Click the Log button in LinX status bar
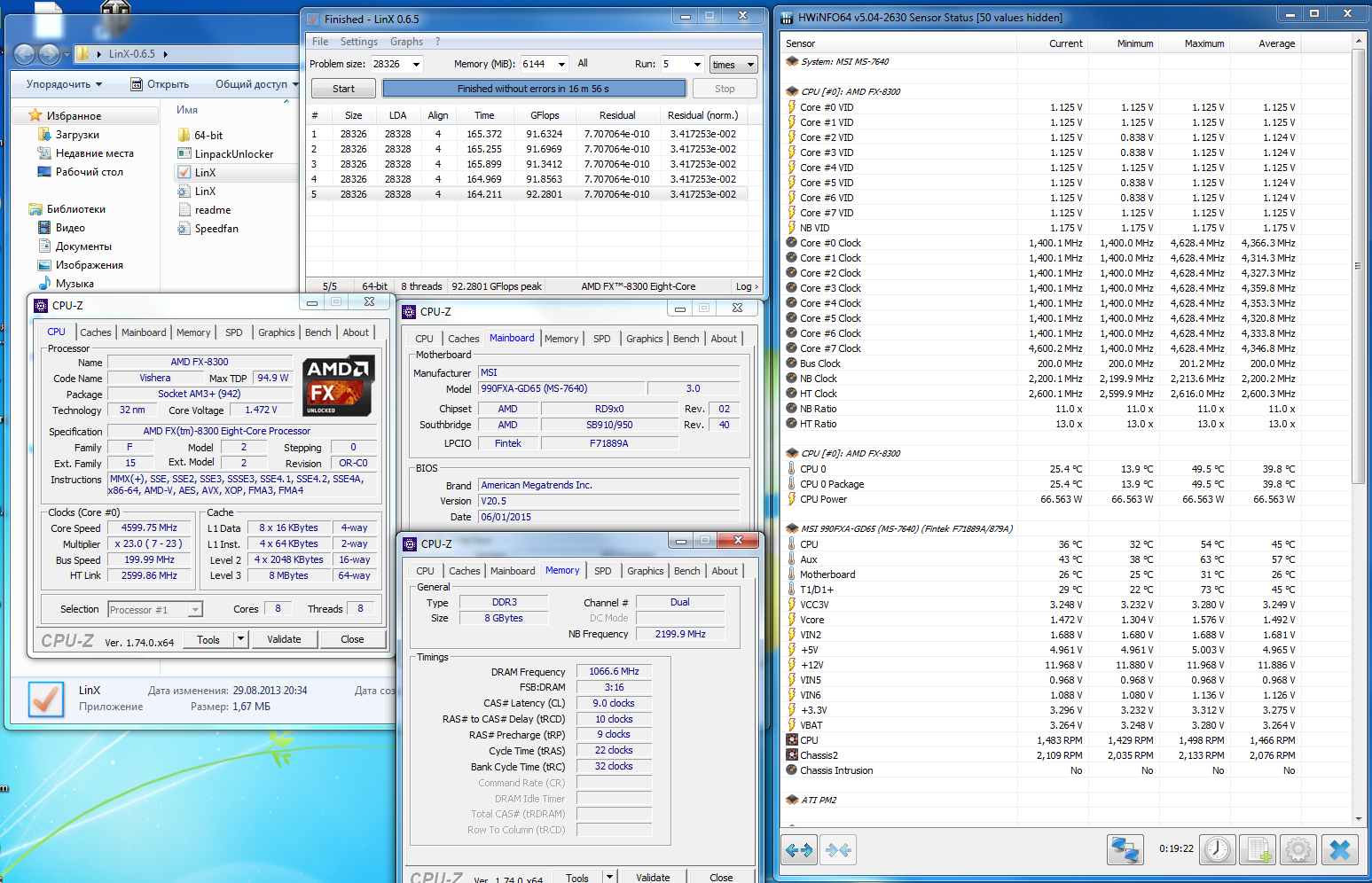This screenshot has width=1372, height=883. tap(747, 286)
